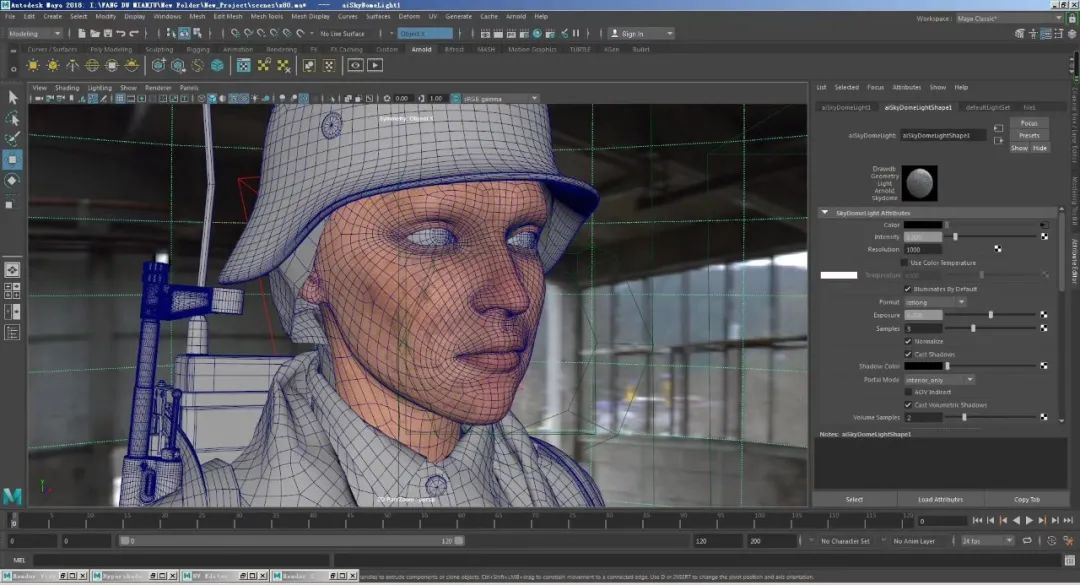This screenshot has width=1080, height=585.
Task: Click the Arnold Skydome Light shelf icon
Action: coord(92,65)
